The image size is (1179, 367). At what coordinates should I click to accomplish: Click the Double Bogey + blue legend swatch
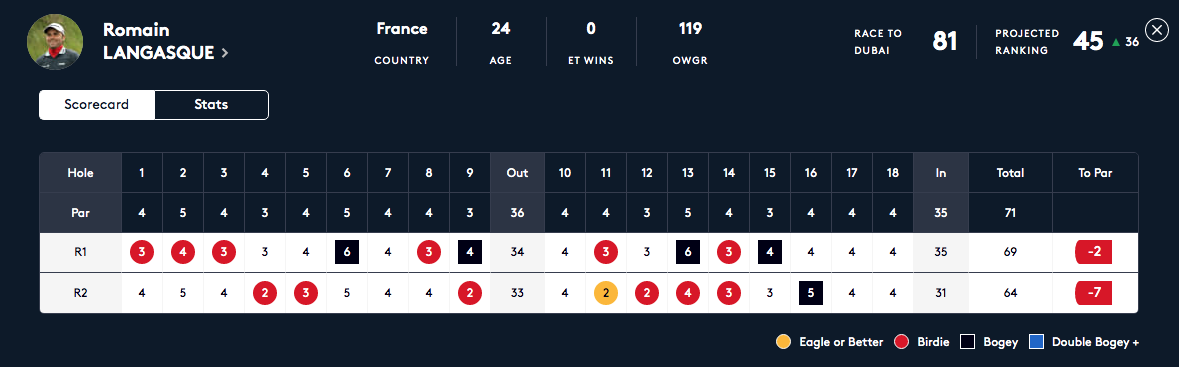[x=1036, y=342]
